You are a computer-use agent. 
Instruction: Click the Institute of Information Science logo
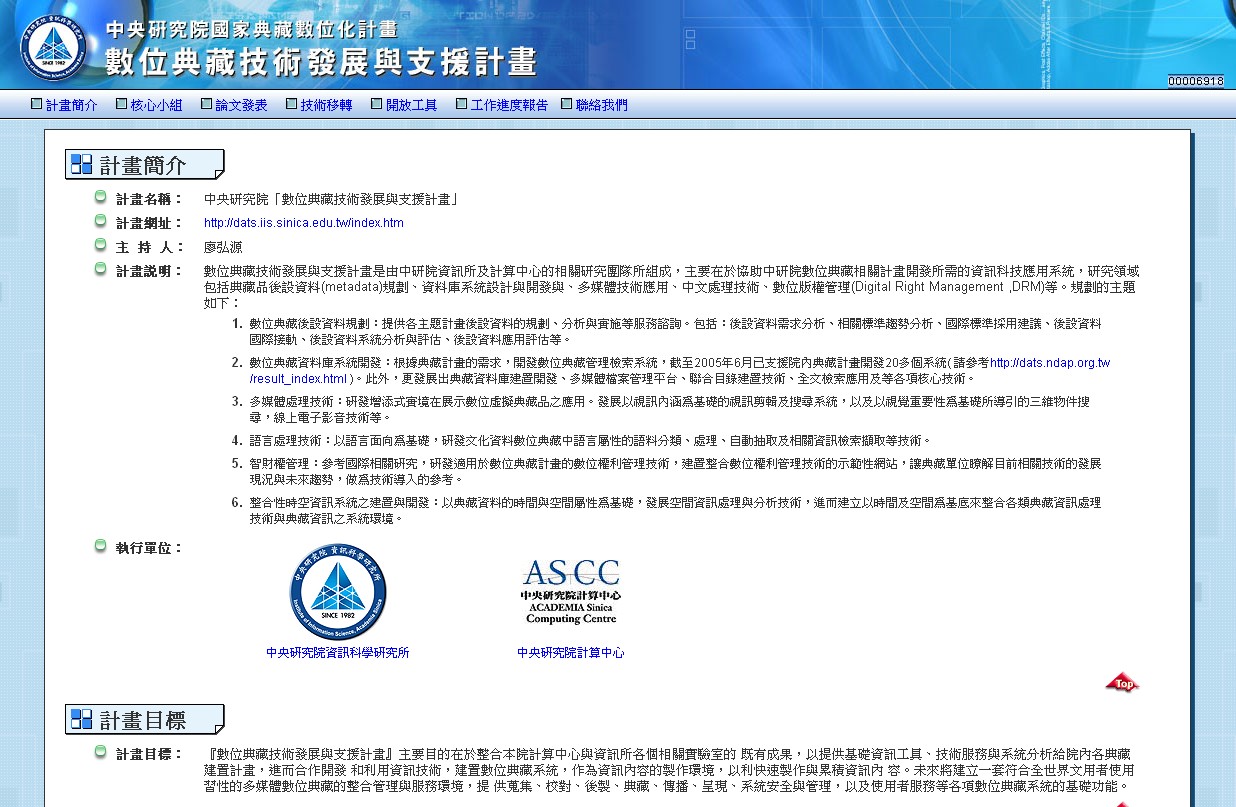click(x=337, y=592)
